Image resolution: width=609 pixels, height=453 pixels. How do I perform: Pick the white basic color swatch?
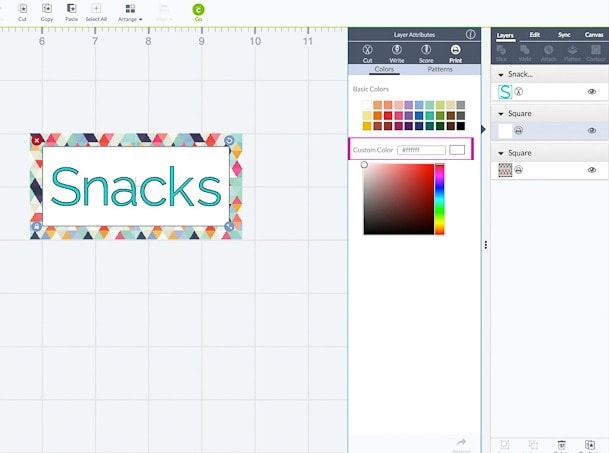point(367,105)
